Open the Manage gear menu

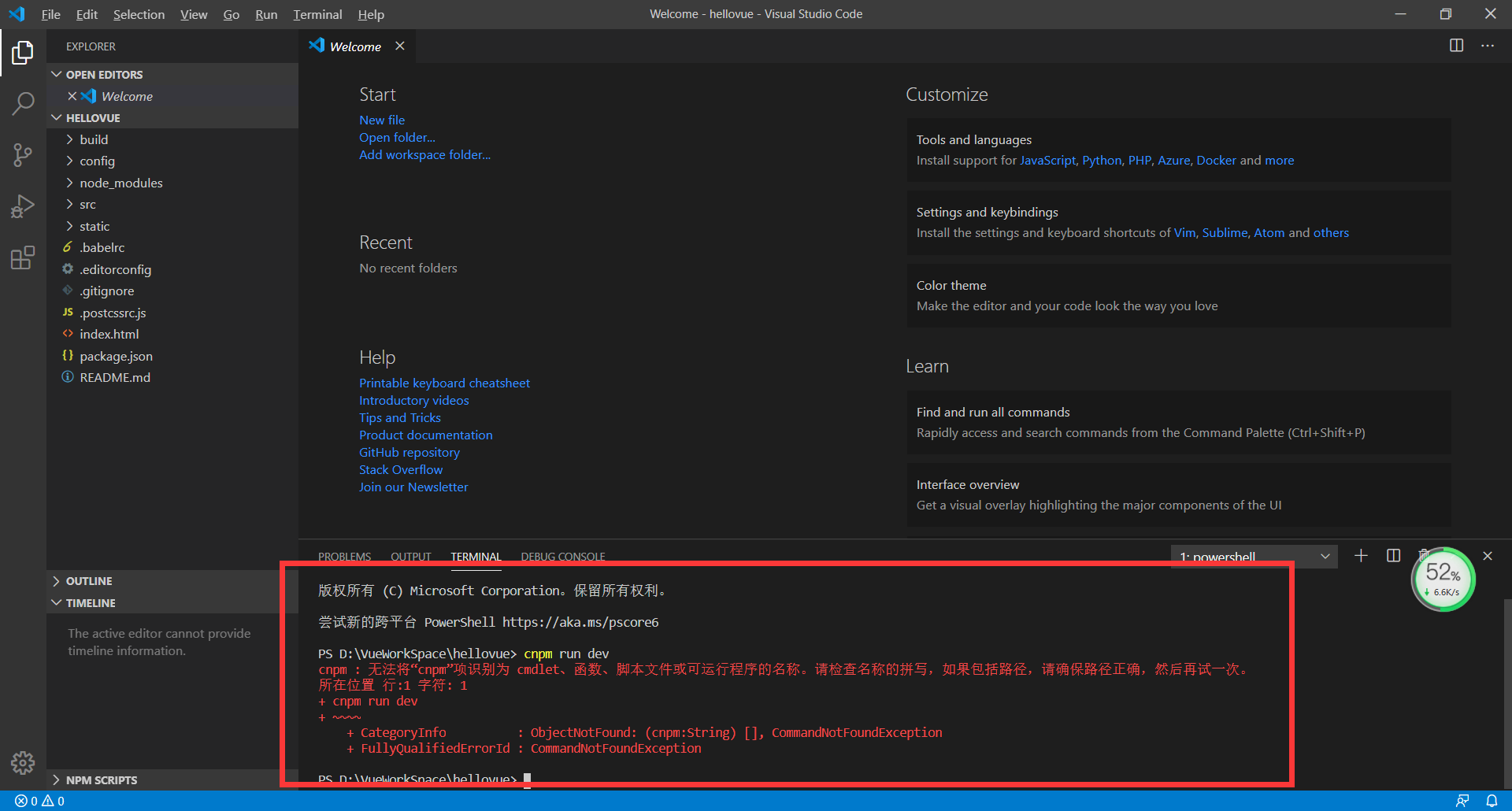[x=23, y=762]
